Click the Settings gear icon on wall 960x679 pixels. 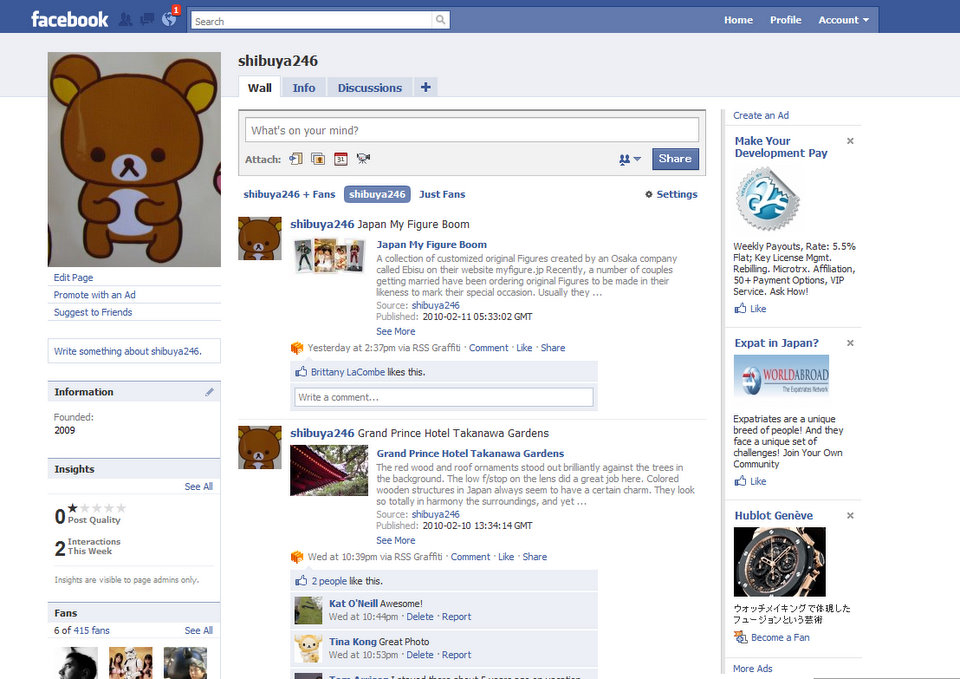coord(648,194)
